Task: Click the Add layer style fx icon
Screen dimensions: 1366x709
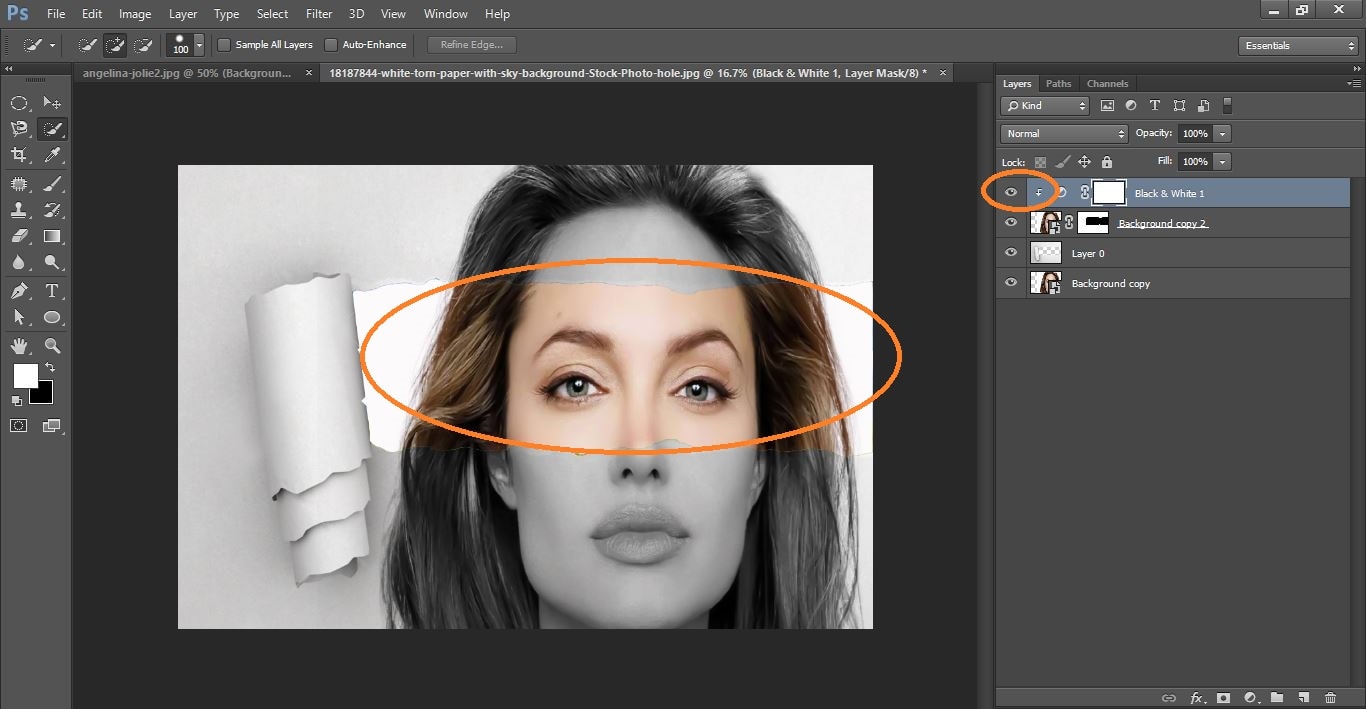Action: pos(1196,697)
